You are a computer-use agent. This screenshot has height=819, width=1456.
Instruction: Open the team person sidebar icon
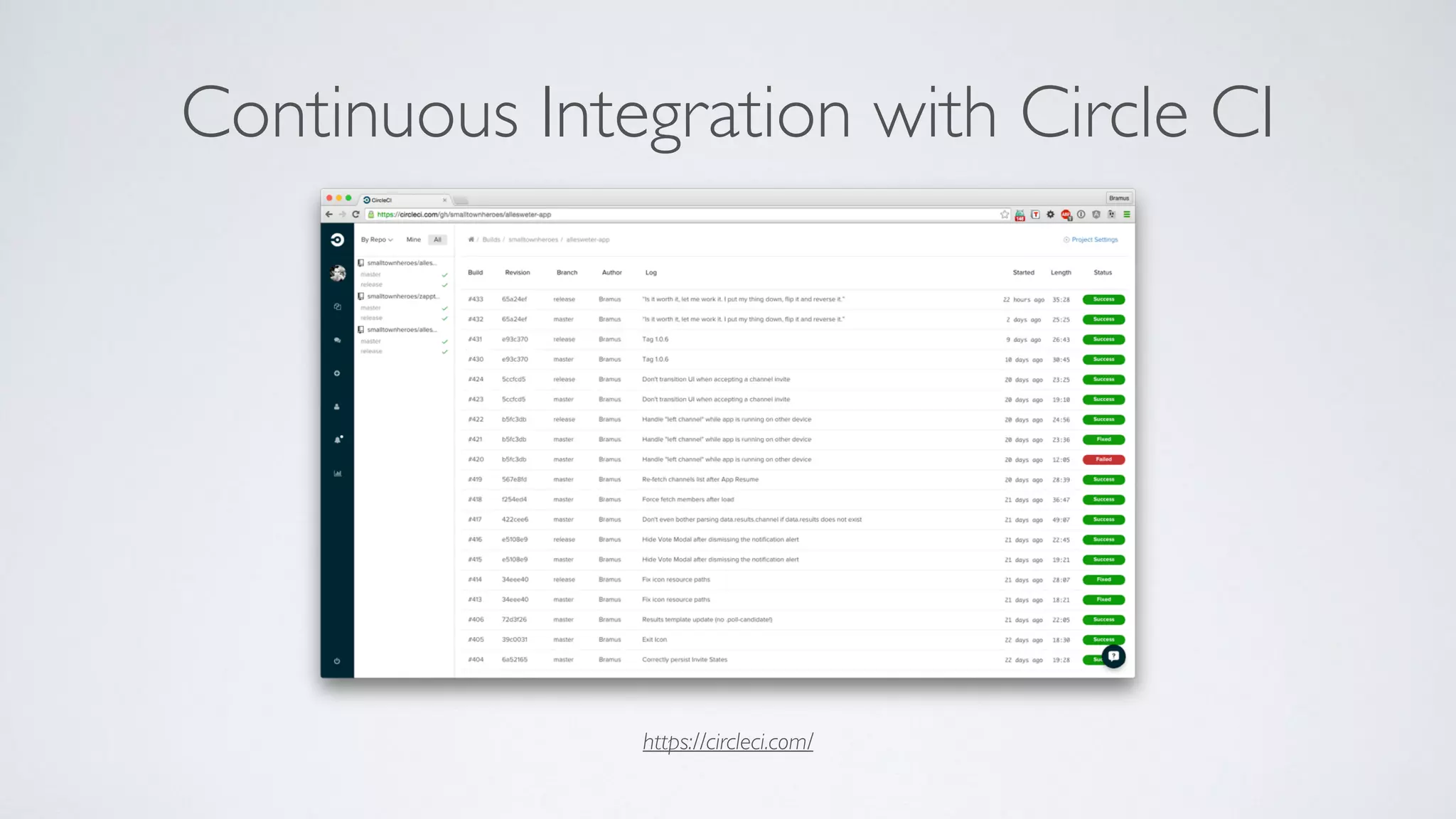337,407
